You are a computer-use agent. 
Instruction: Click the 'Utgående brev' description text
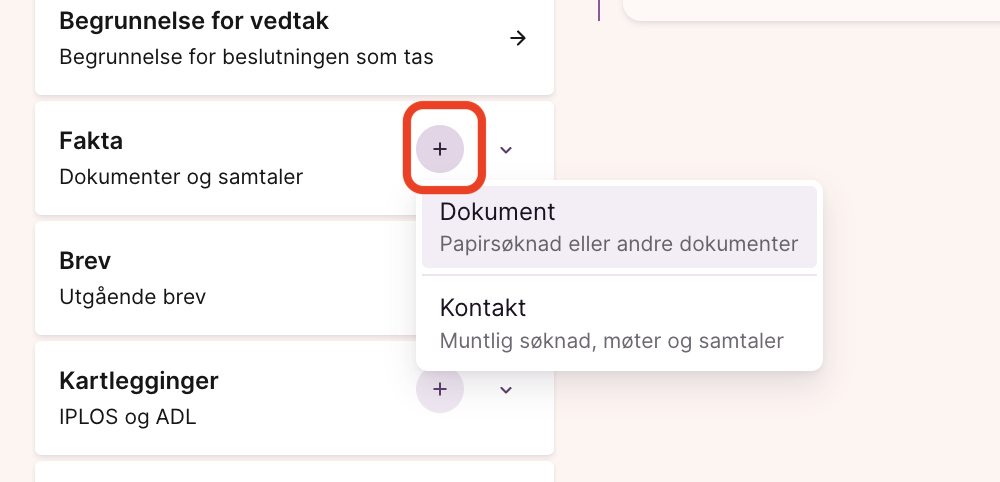point(133,297)
